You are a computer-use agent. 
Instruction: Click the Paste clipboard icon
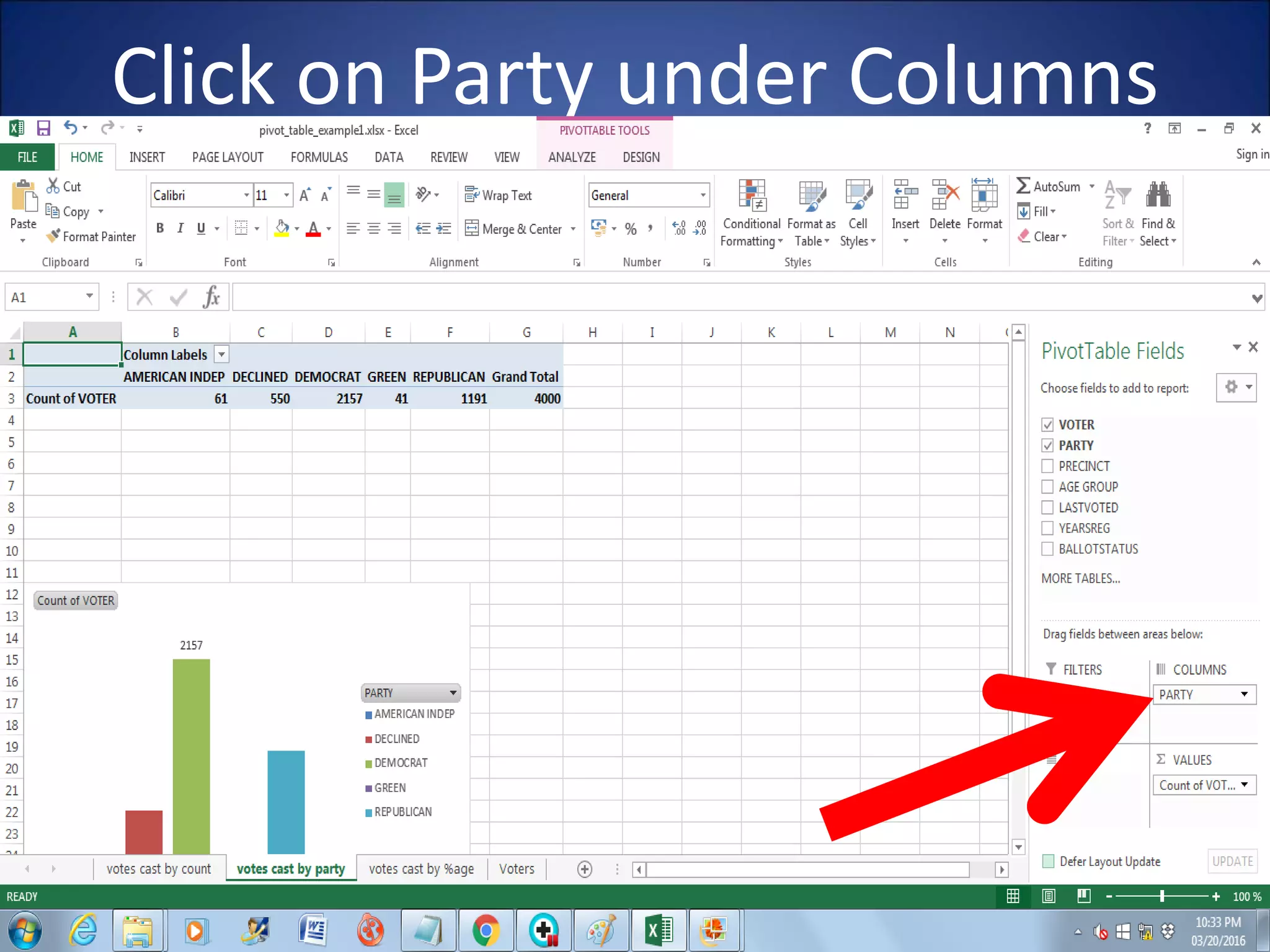tap(24, 197)
